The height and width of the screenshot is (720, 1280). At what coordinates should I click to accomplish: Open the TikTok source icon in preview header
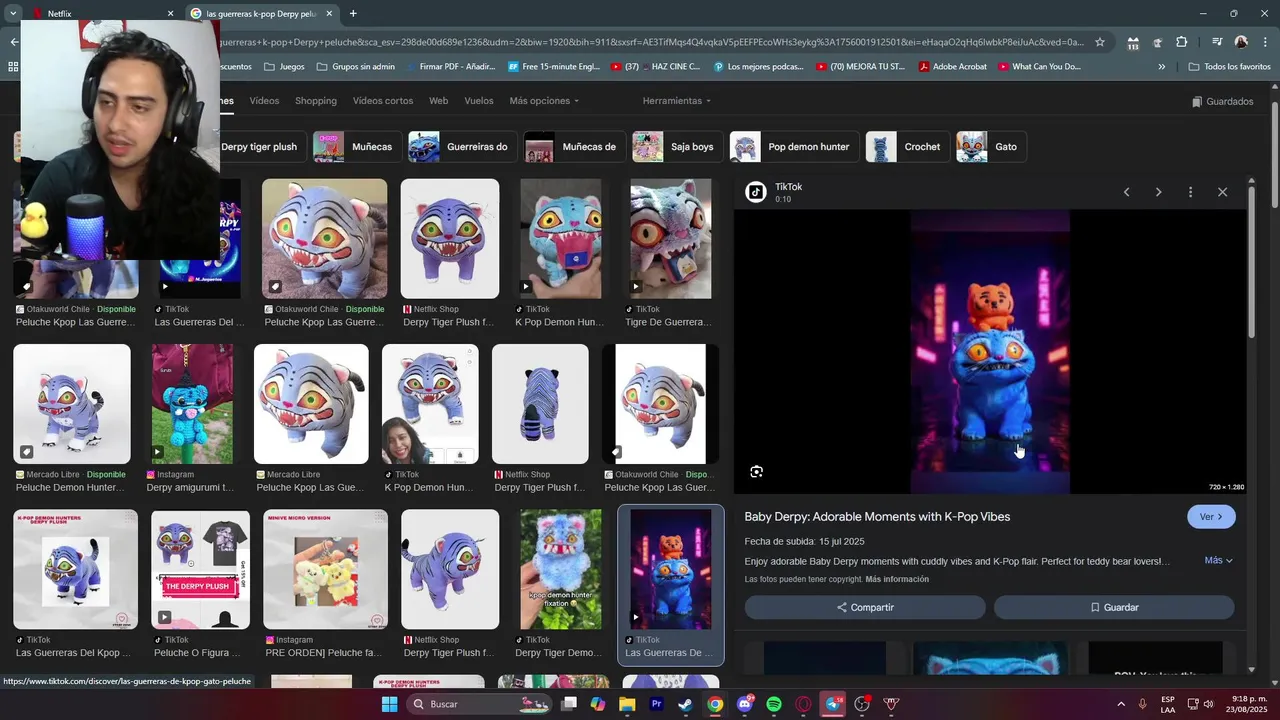coord(756,192)
